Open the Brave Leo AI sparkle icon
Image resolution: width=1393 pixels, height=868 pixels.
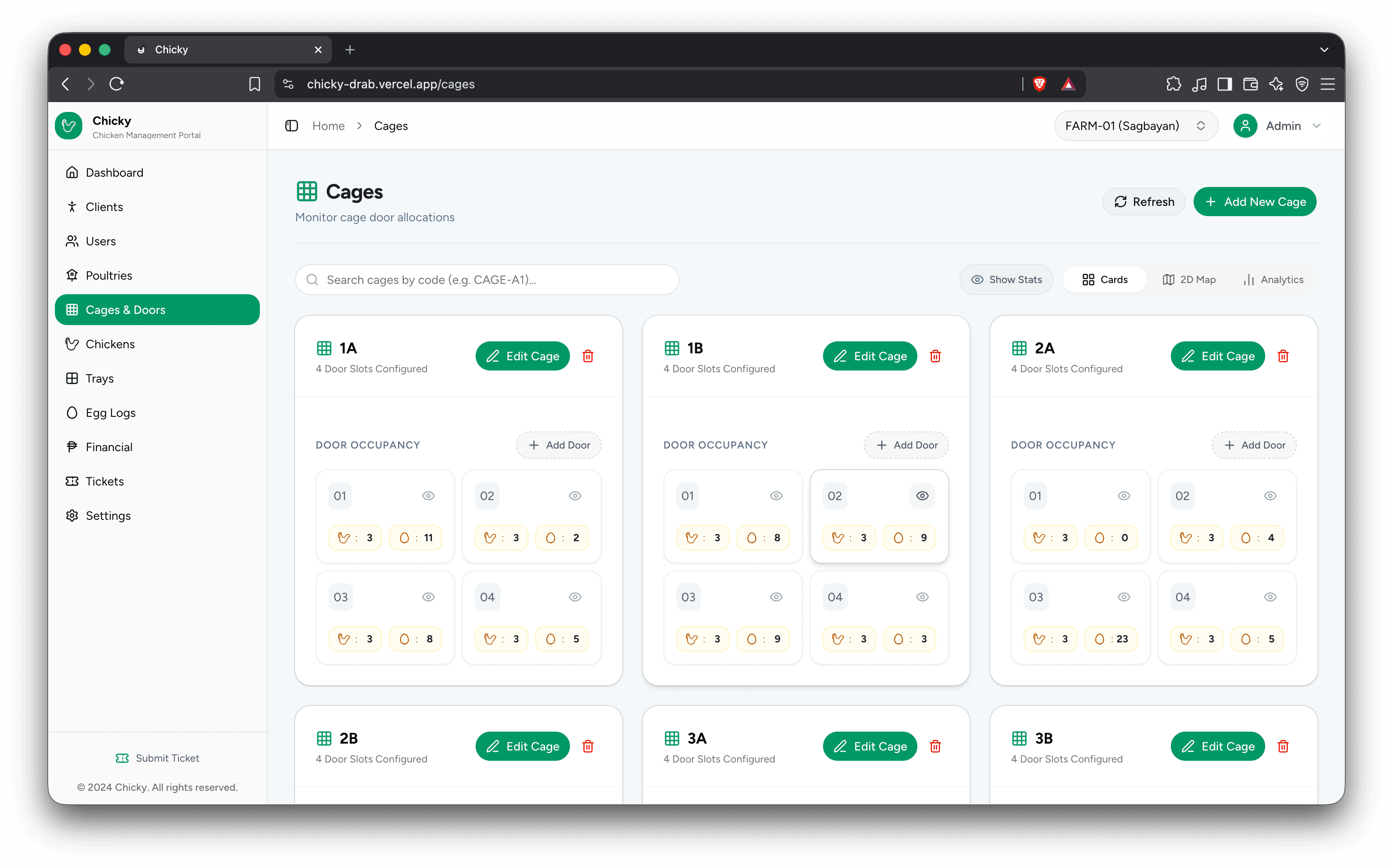(1276, 84)
